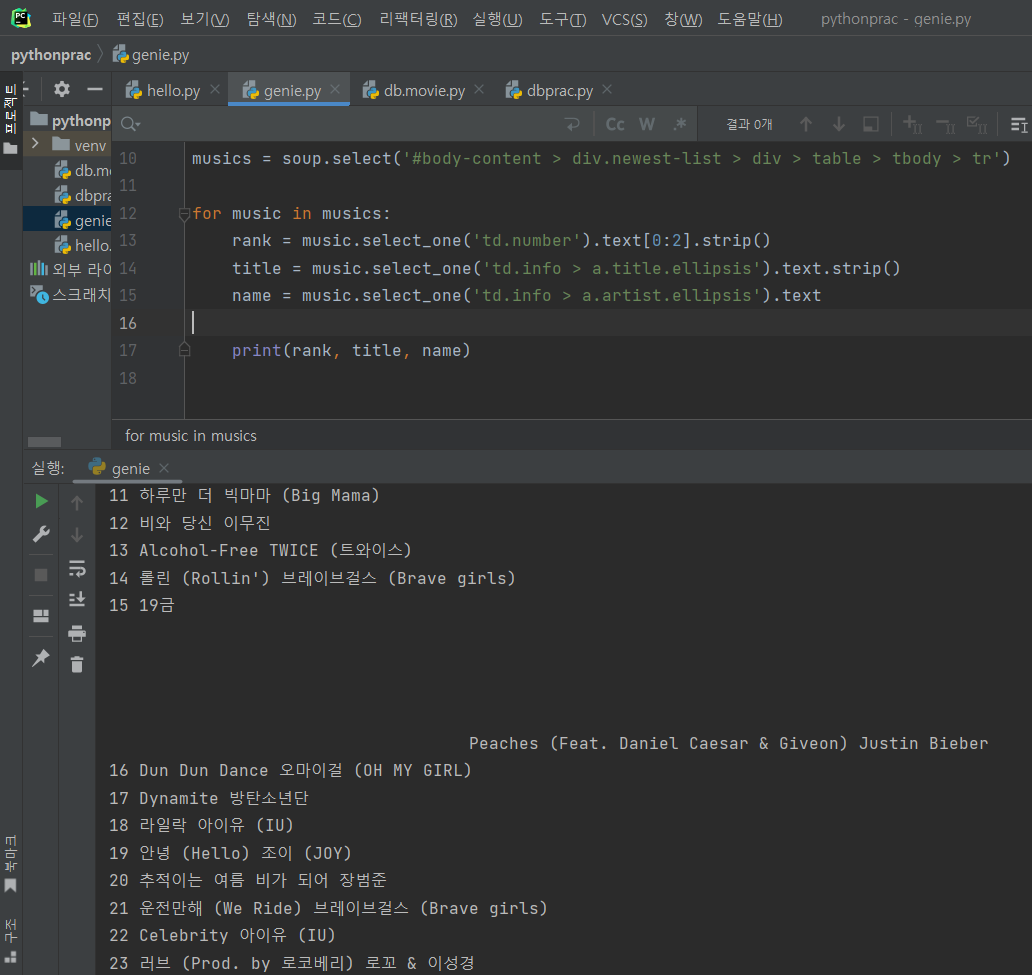Close the genie run tab

(x=165, y=468)
